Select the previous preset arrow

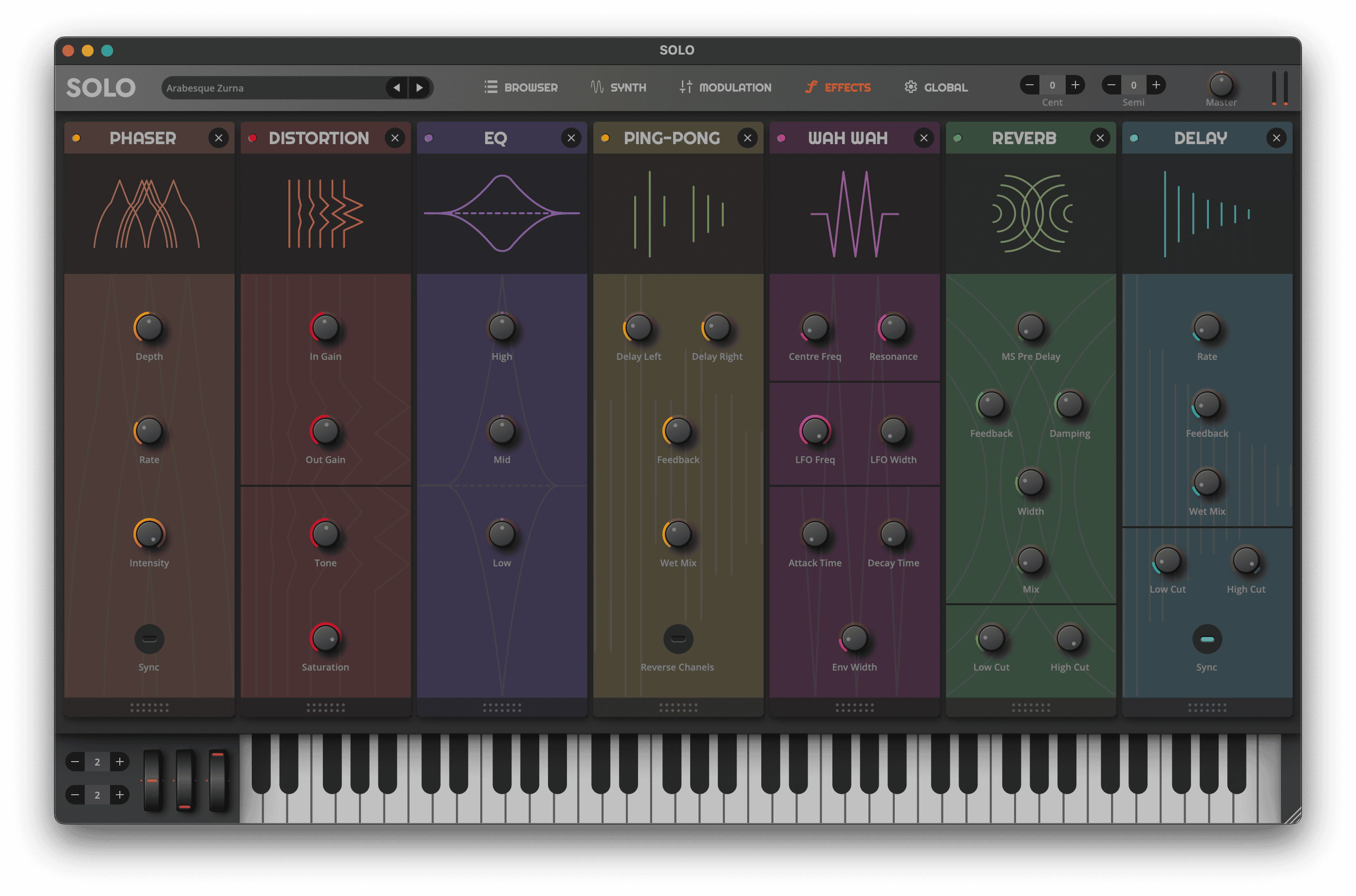pos(396,88)
